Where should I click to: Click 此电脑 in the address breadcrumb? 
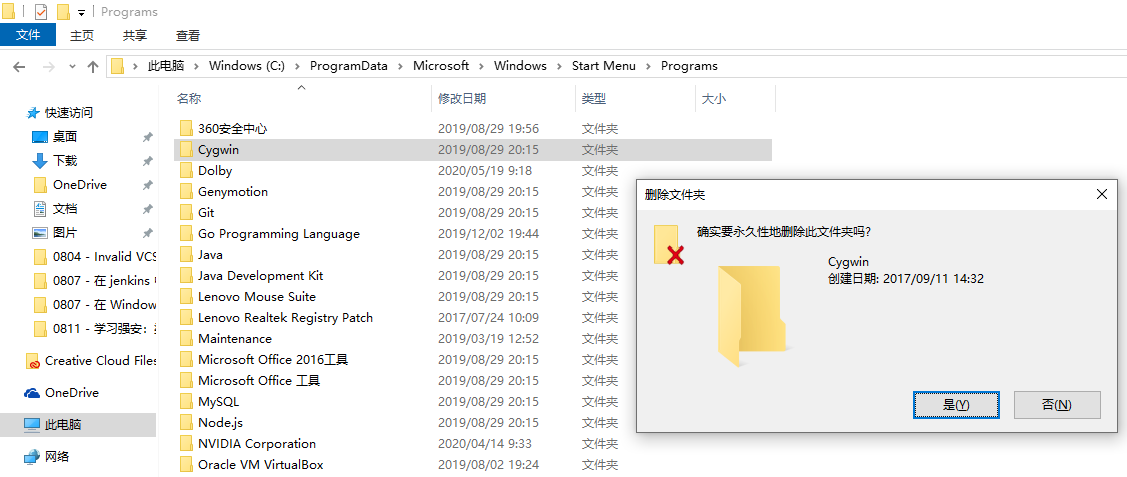point(165,65)
